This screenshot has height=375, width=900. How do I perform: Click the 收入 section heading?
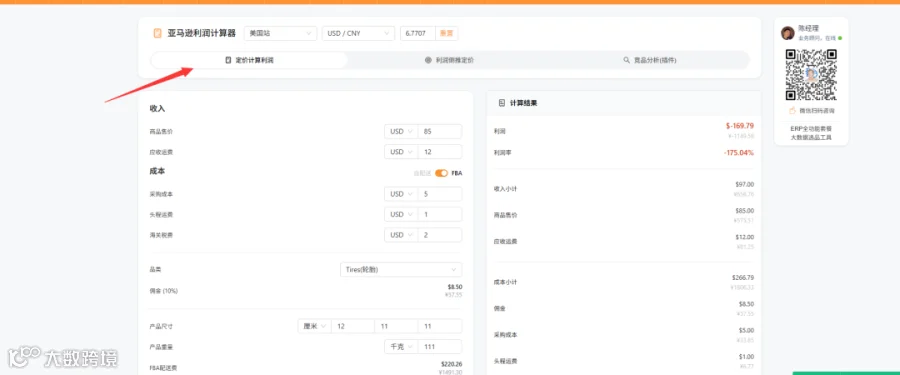pos(157,109)
